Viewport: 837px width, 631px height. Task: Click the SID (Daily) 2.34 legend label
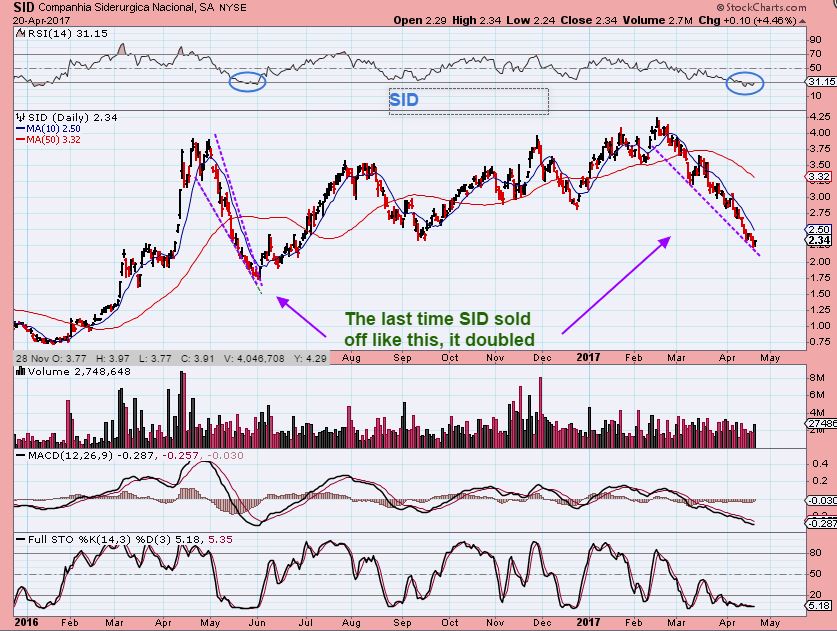click(73, 117)
